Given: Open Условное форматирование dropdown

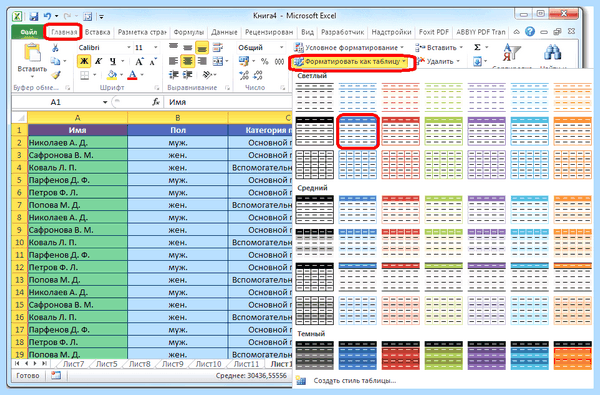Looking at the screenshot, I should point(348,47).
